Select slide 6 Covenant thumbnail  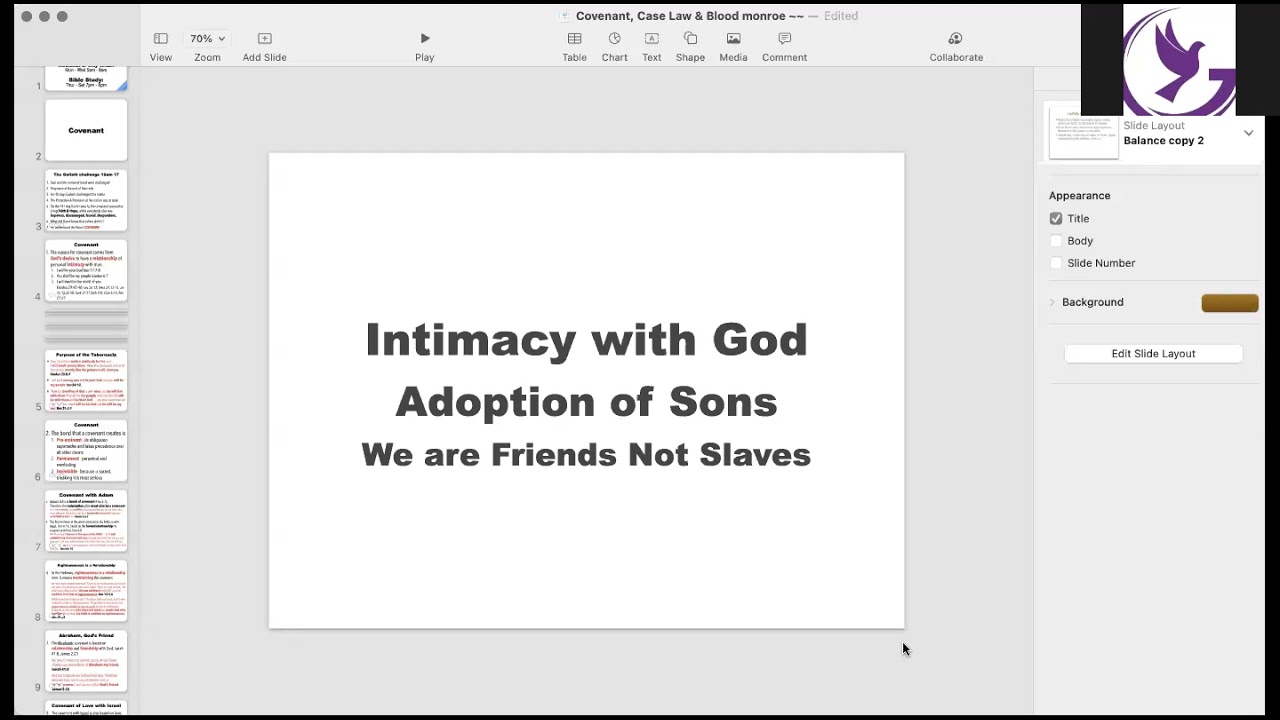coord(86,450)
